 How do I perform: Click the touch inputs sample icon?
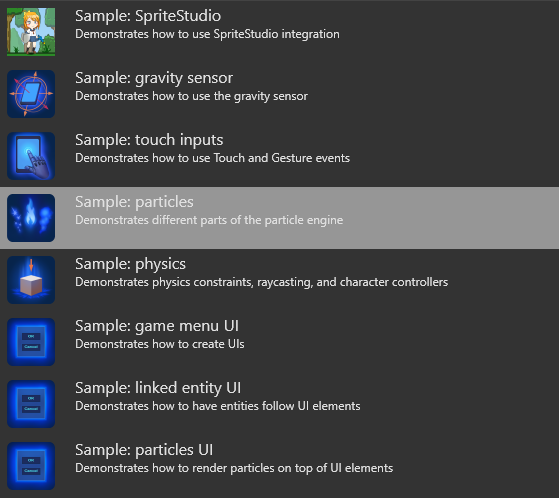tap(31, 156)
